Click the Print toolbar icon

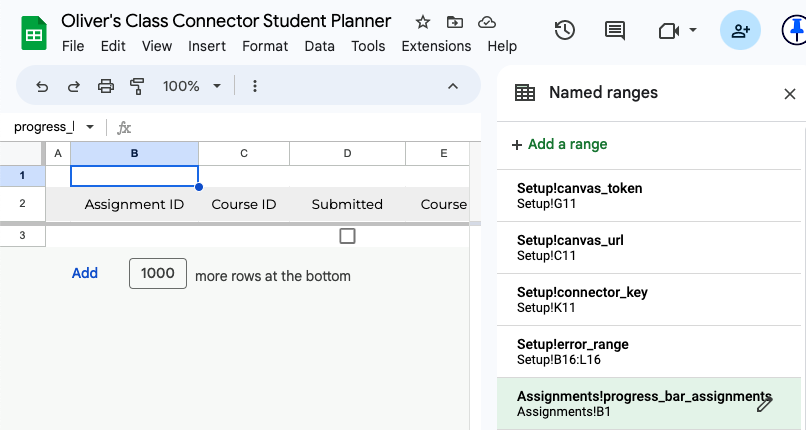[x=106, y=86]
